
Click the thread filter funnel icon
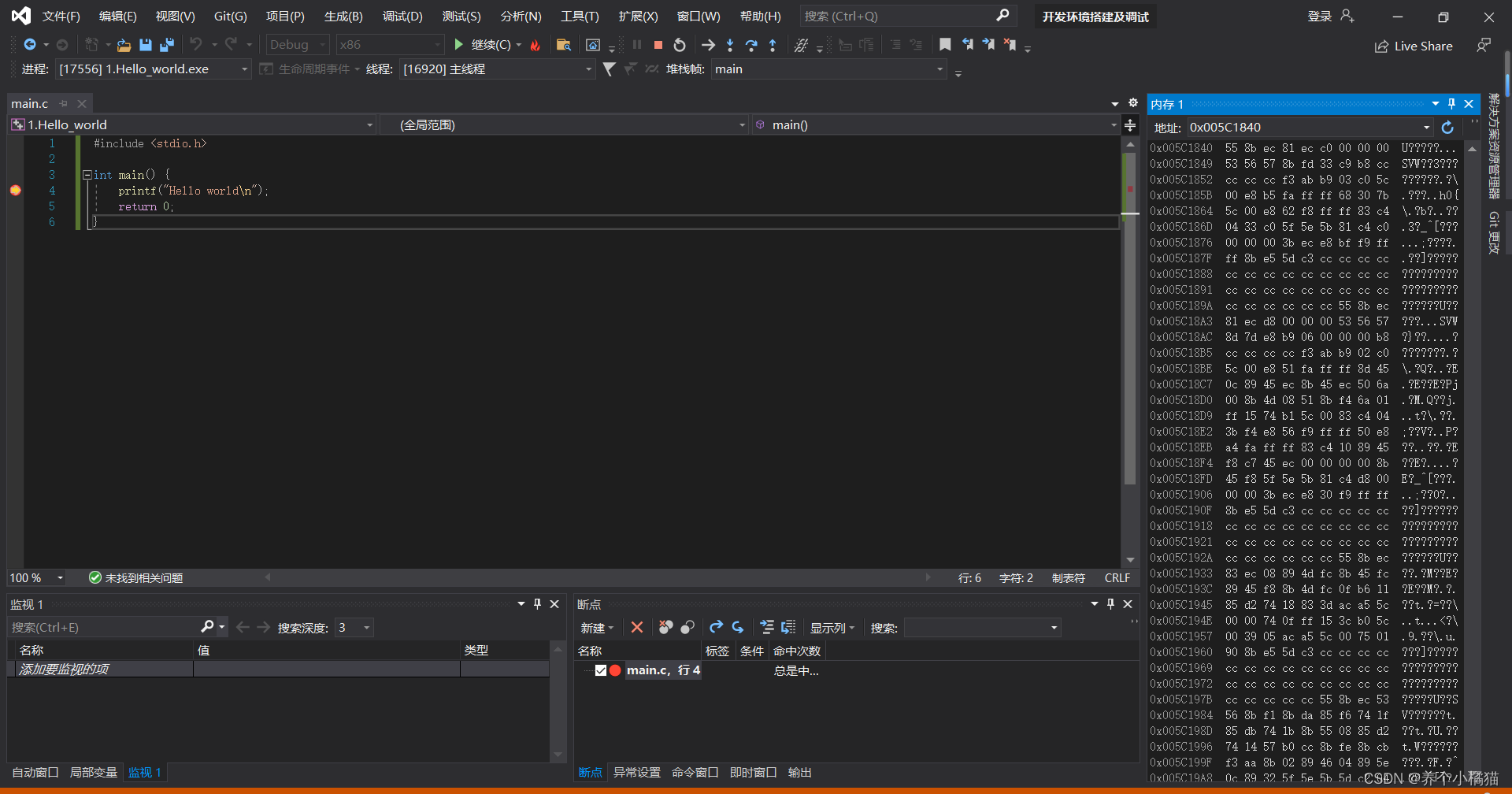[609, 69]
